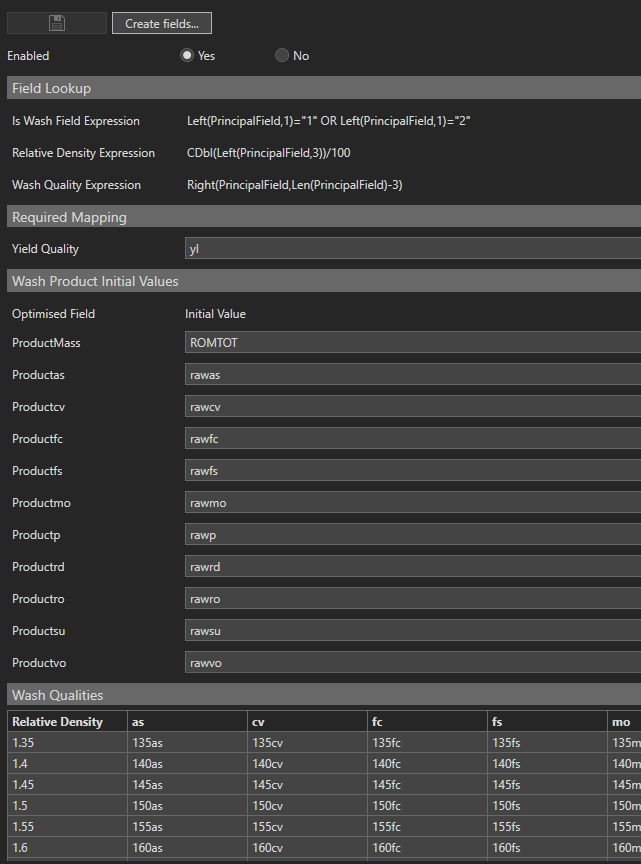
Task: Click the Productas rawas field
Action: [412, 375]
